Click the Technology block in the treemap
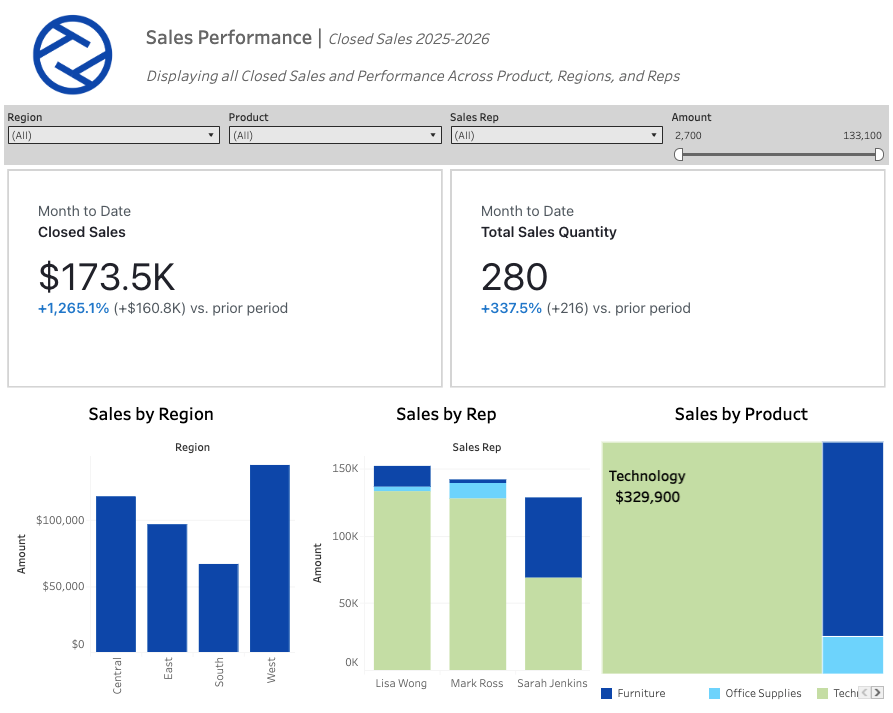893x713 pixels. click(710, 555)
